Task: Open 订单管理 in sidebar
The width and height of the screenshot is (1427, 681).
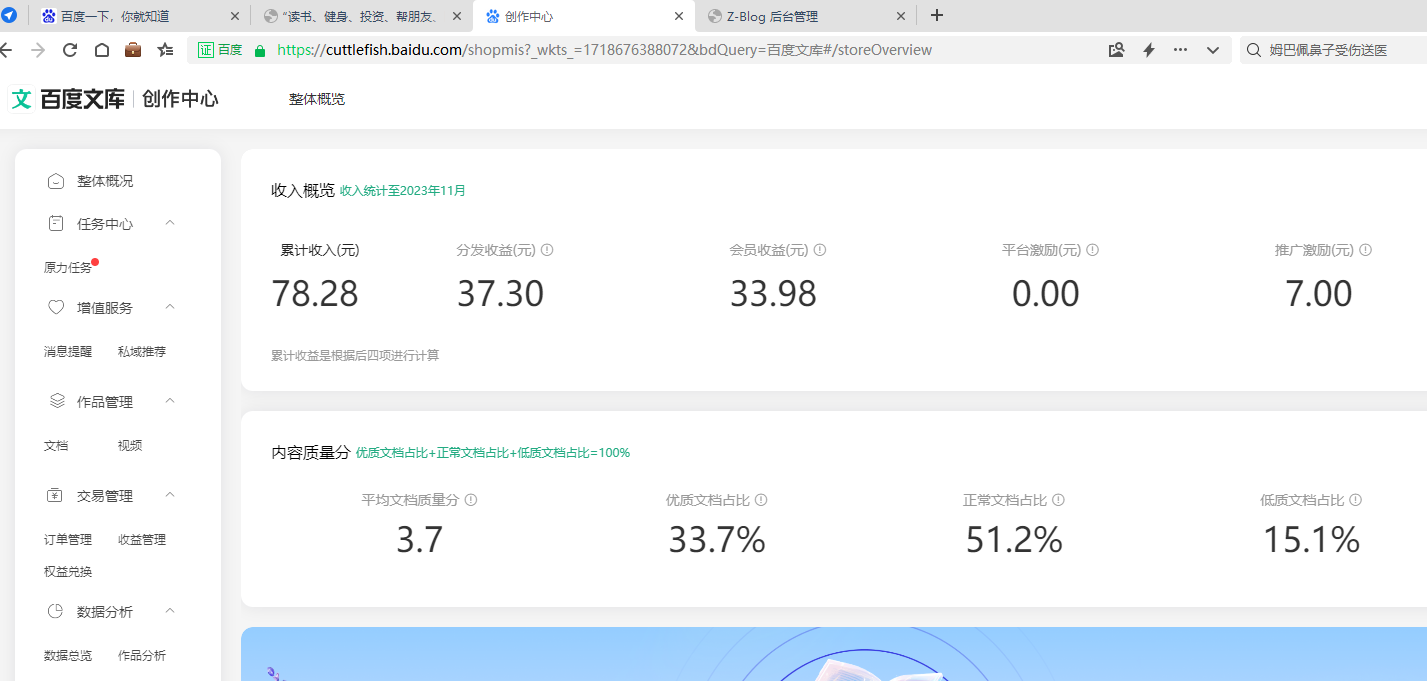Action: [x=68, y=540]
